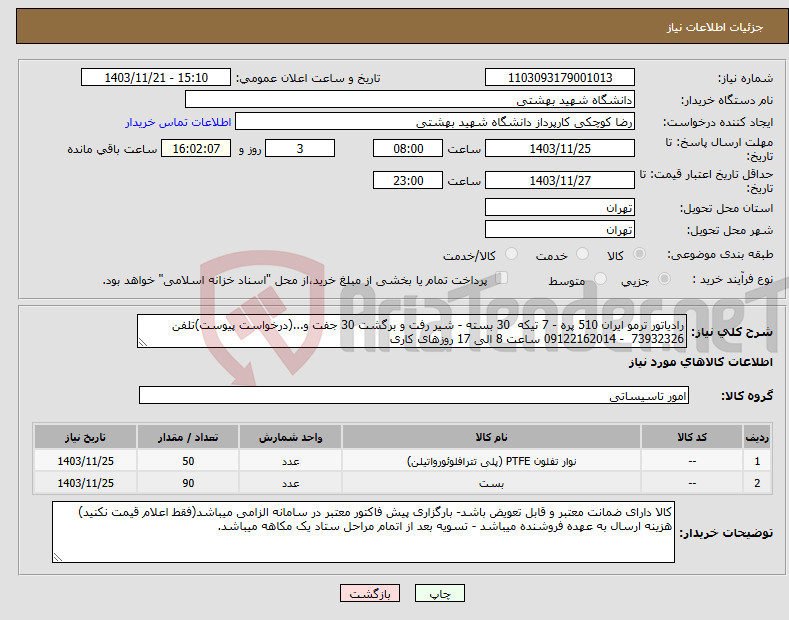789x620 pixels.
Task: Click the resize handle of the description text area
Action: tap(143, 342)
